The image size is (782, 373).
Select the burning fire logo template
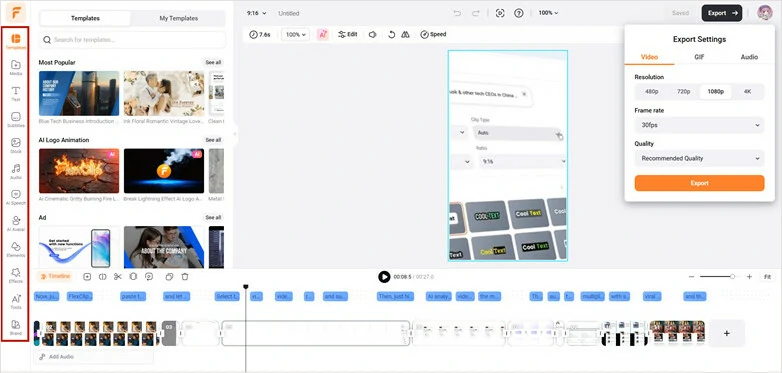[x=79, y=171]
